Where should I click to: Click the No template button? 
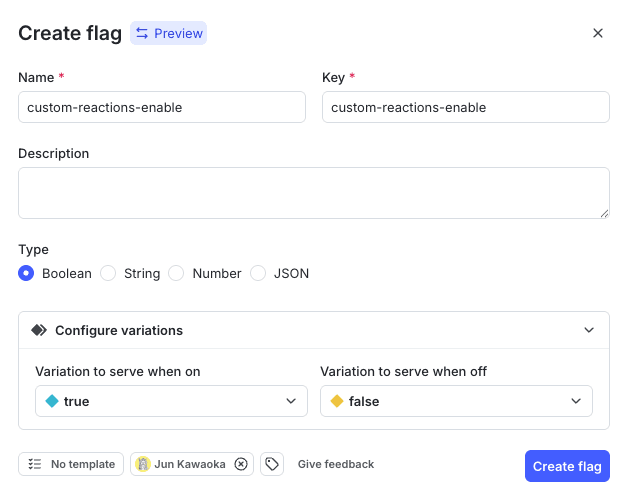(x=71, y=464)
